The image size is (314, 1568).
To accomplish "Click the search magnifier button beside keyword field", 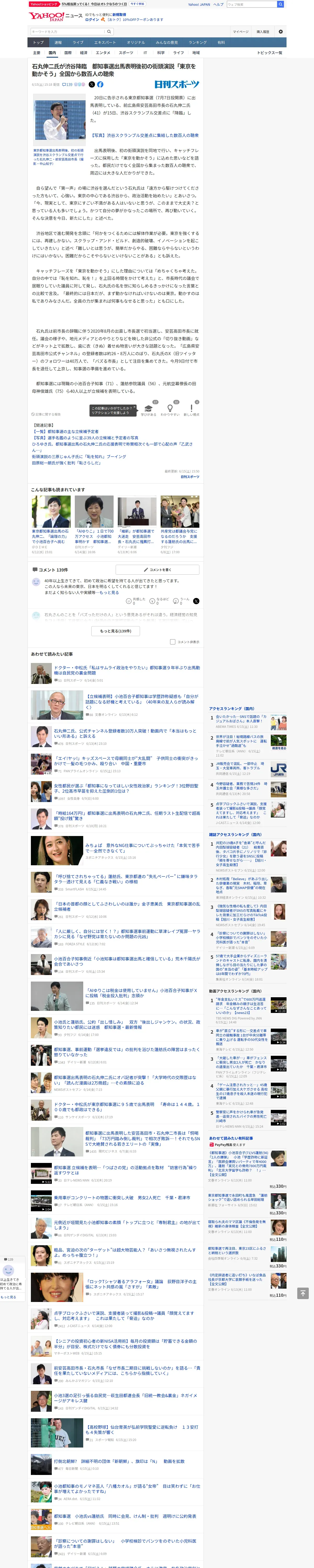I will click(109, 32).
